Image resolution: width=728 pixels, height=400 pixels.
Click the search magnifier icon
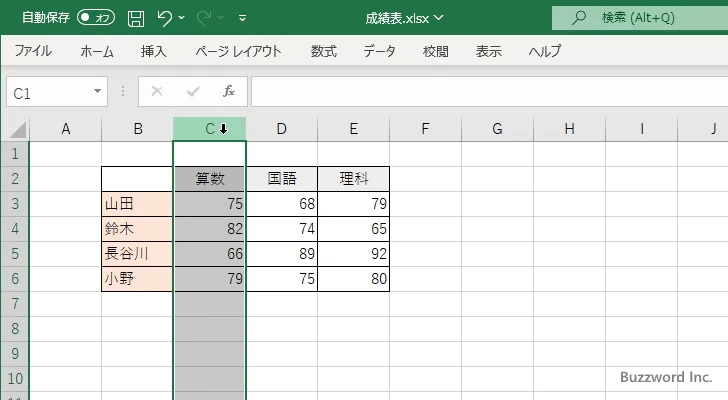[x=578, y=18]
